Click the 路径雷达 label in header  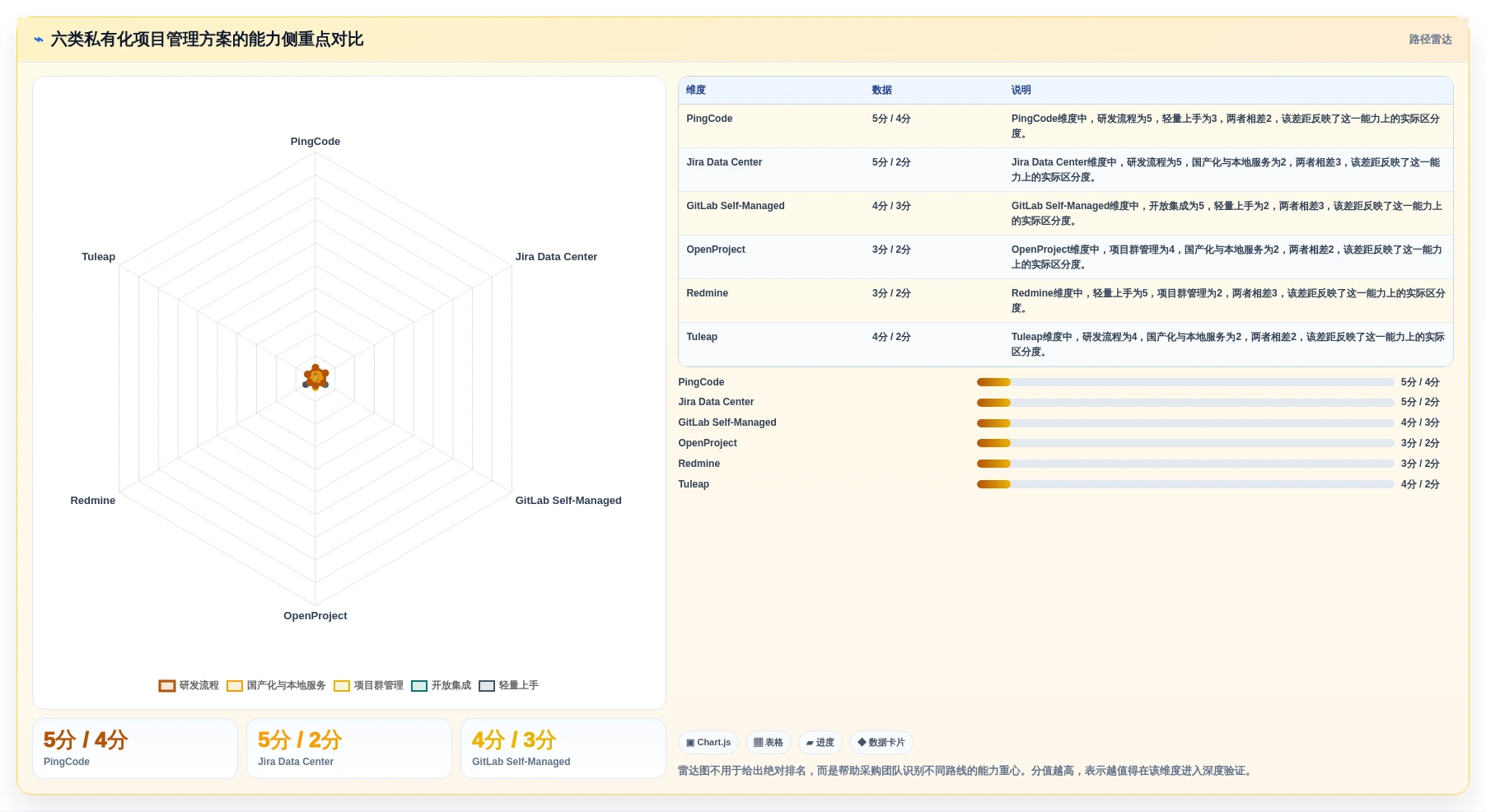1430,40
